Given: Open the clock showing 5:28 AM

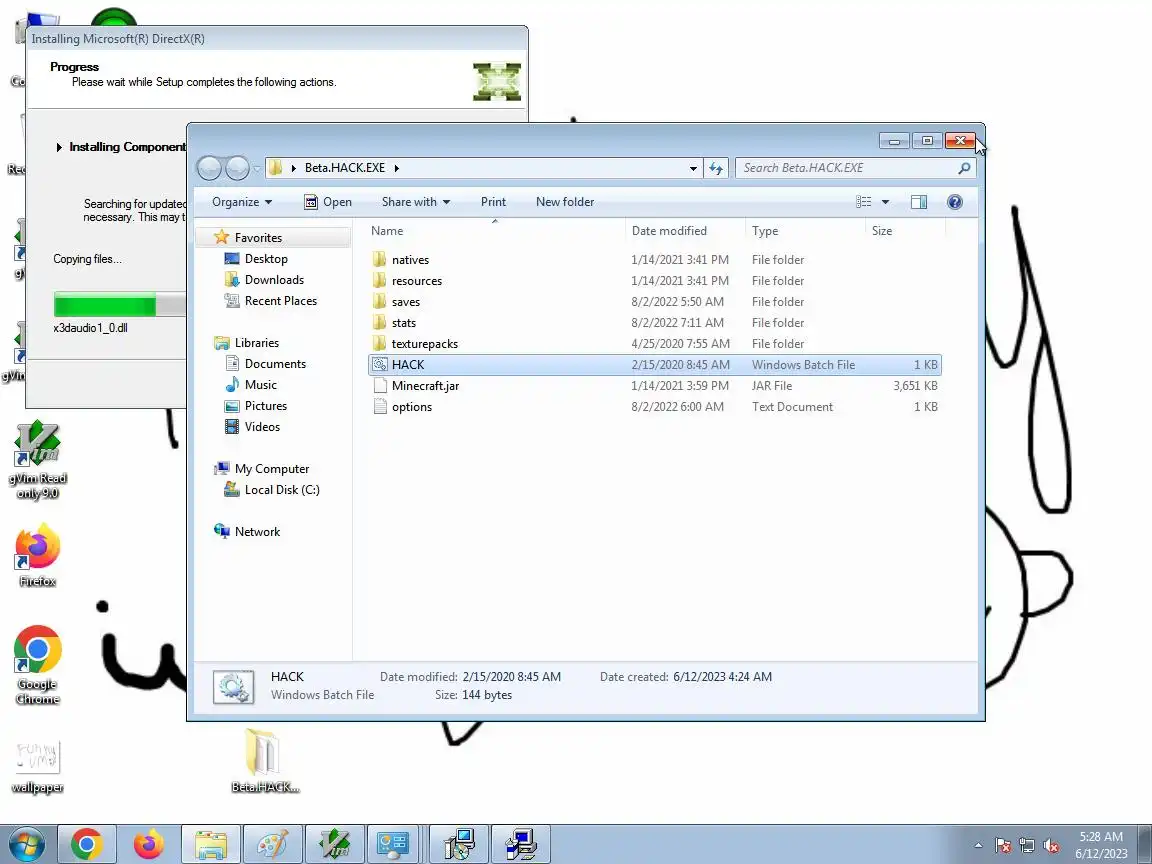Looking at the screenshot, I should (x=1101, y=845).
